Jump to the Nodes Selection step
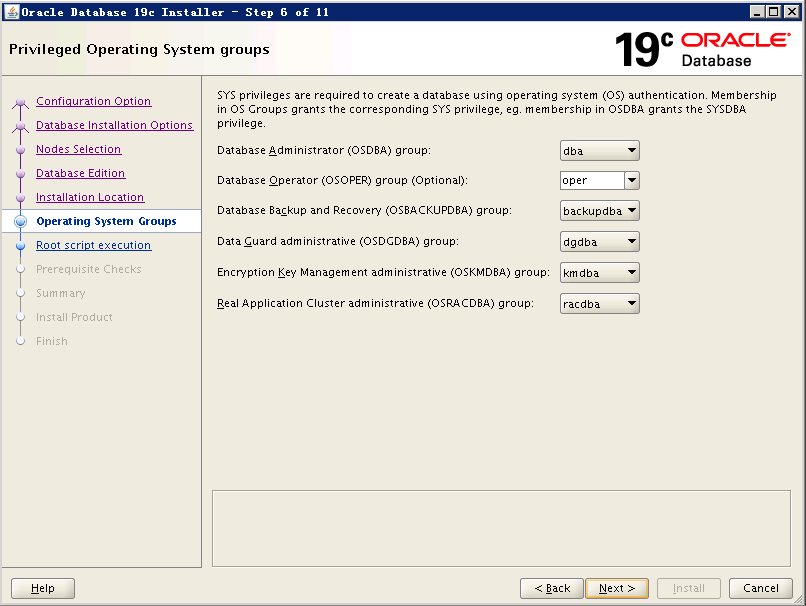The image size is (806, 606). (79, 149)
